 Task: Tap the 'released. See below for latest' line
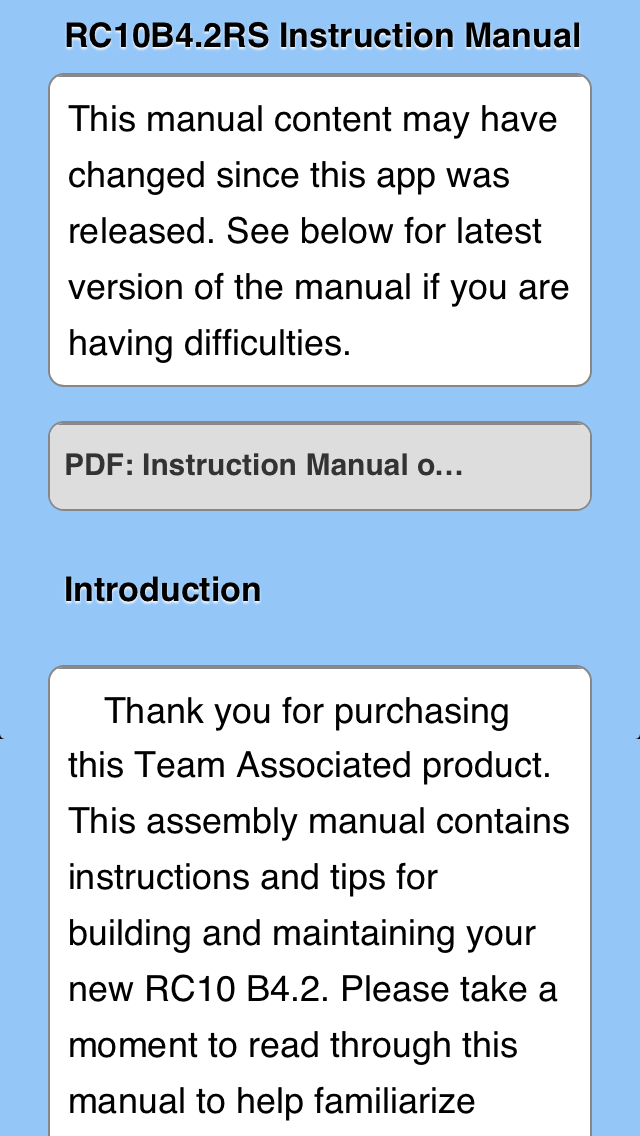point(305,231)
